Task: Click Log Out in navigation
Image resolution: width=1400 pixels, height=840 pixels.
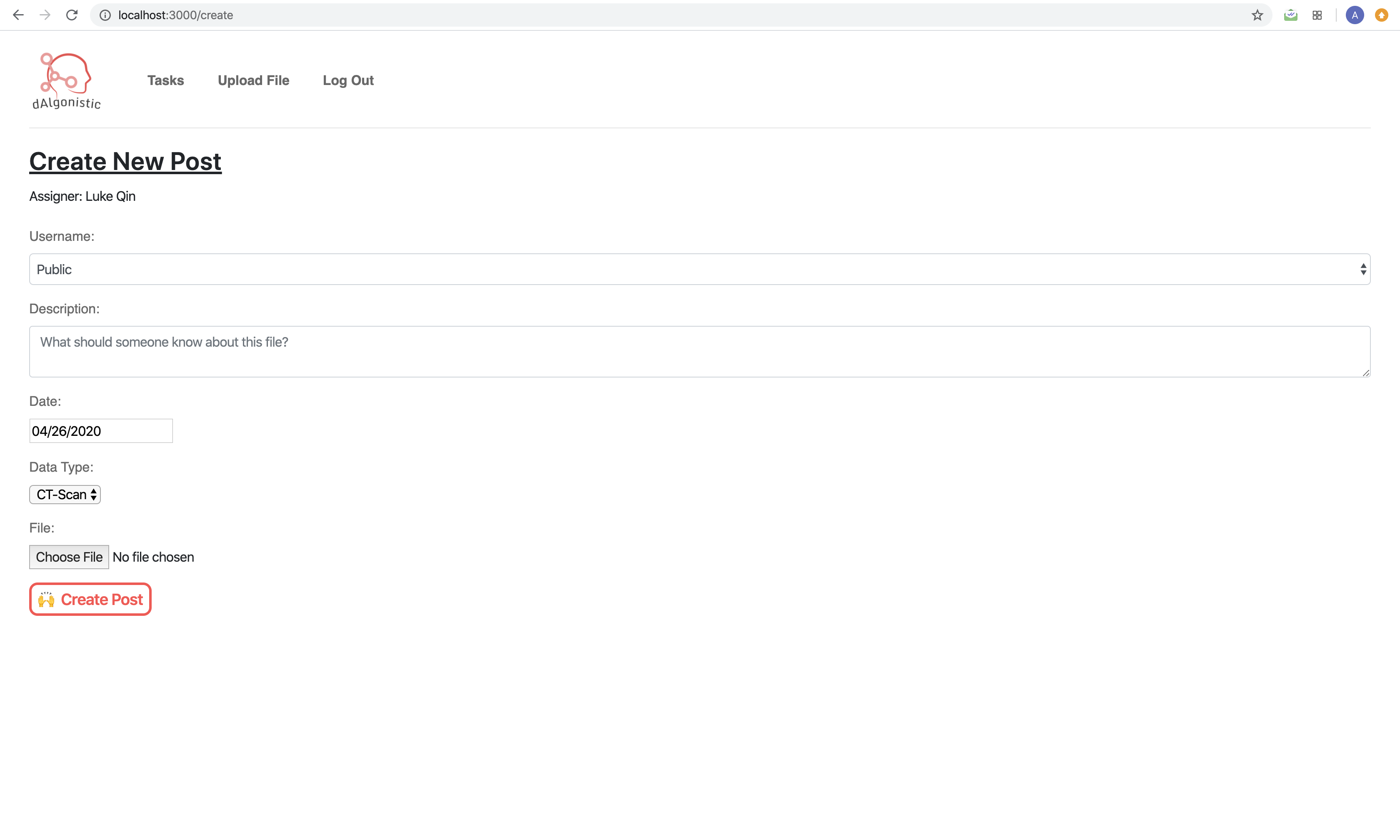Action: [348, 80]
